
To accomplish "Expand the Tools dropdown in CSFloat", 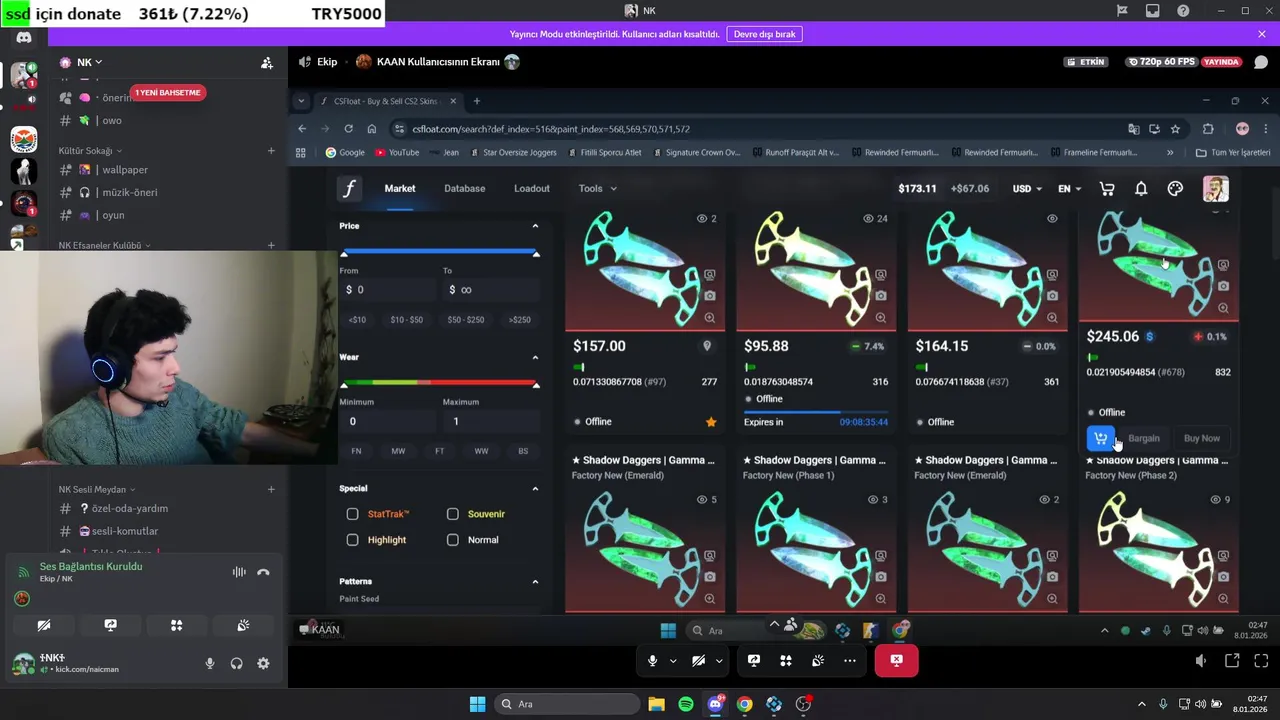I will pyautogui.click(x=597, y=188).
